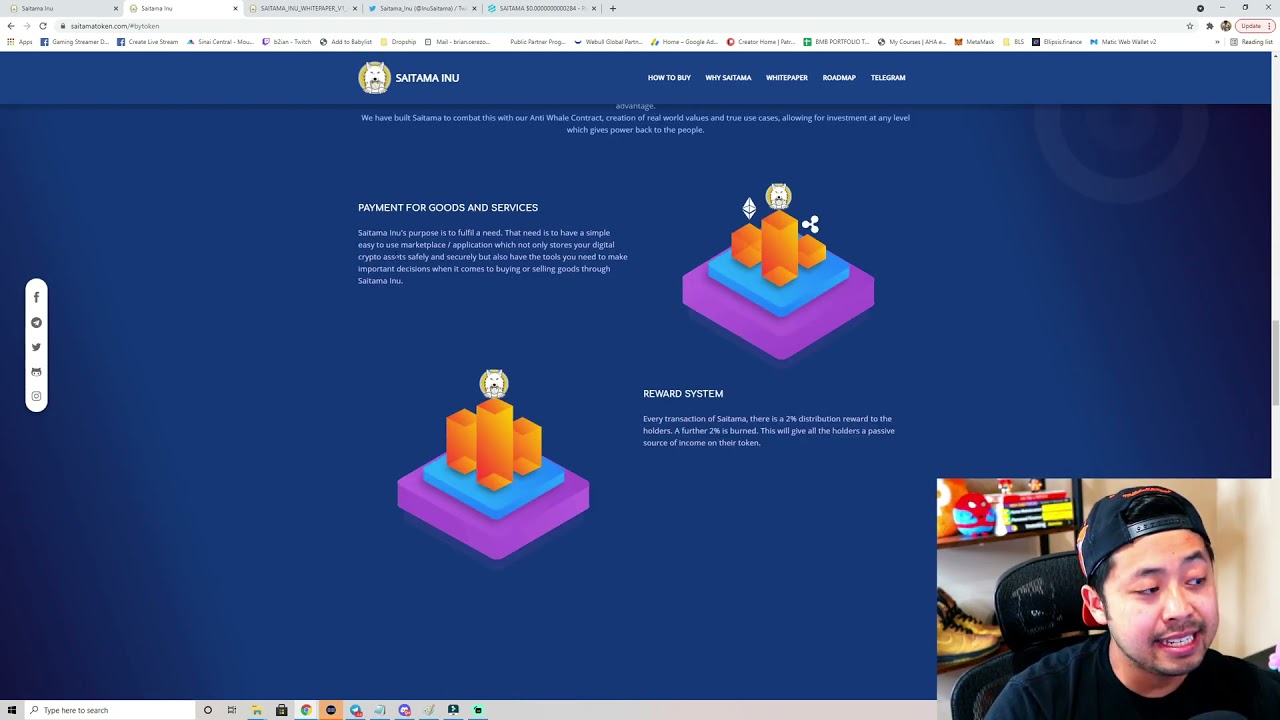This screenshot has width=1280, height=720.
Task: Open Task View in taskbar
Action: 232,710
